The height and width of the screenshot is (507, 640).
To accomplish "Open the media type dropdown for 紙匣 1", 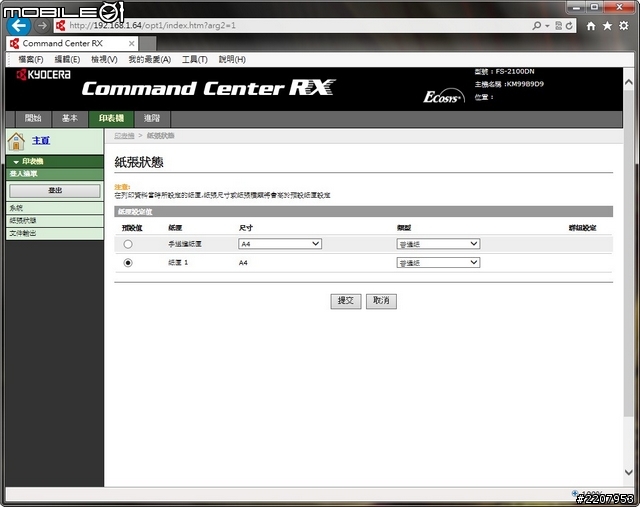I will tap(438, 263).
